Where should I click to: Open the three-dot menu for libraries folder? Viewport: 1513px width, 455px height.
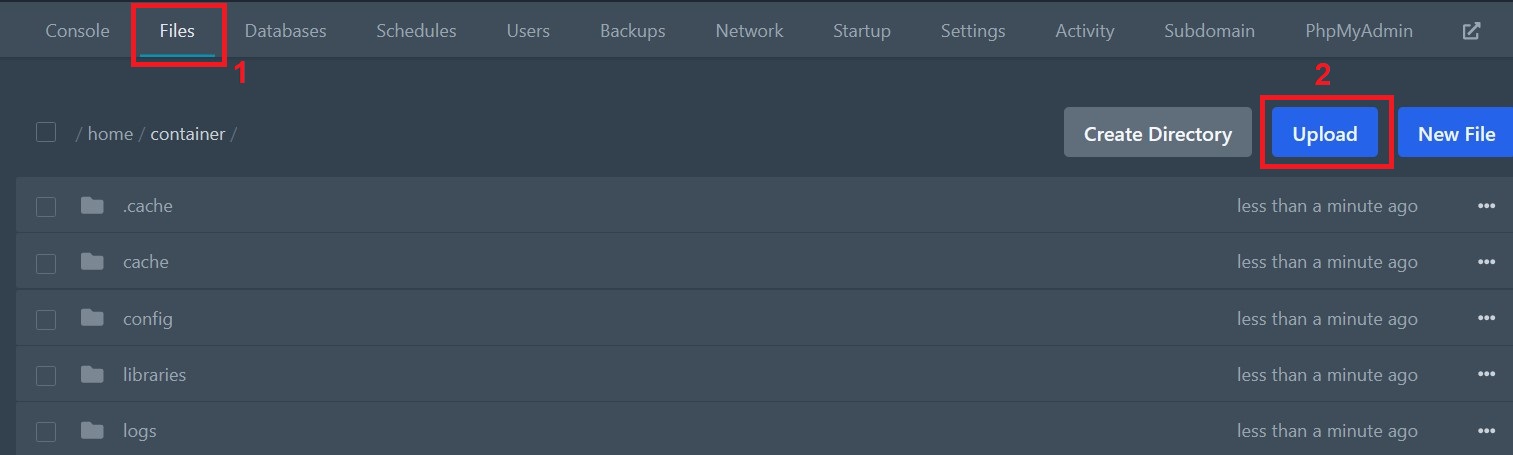[1486, 375]
